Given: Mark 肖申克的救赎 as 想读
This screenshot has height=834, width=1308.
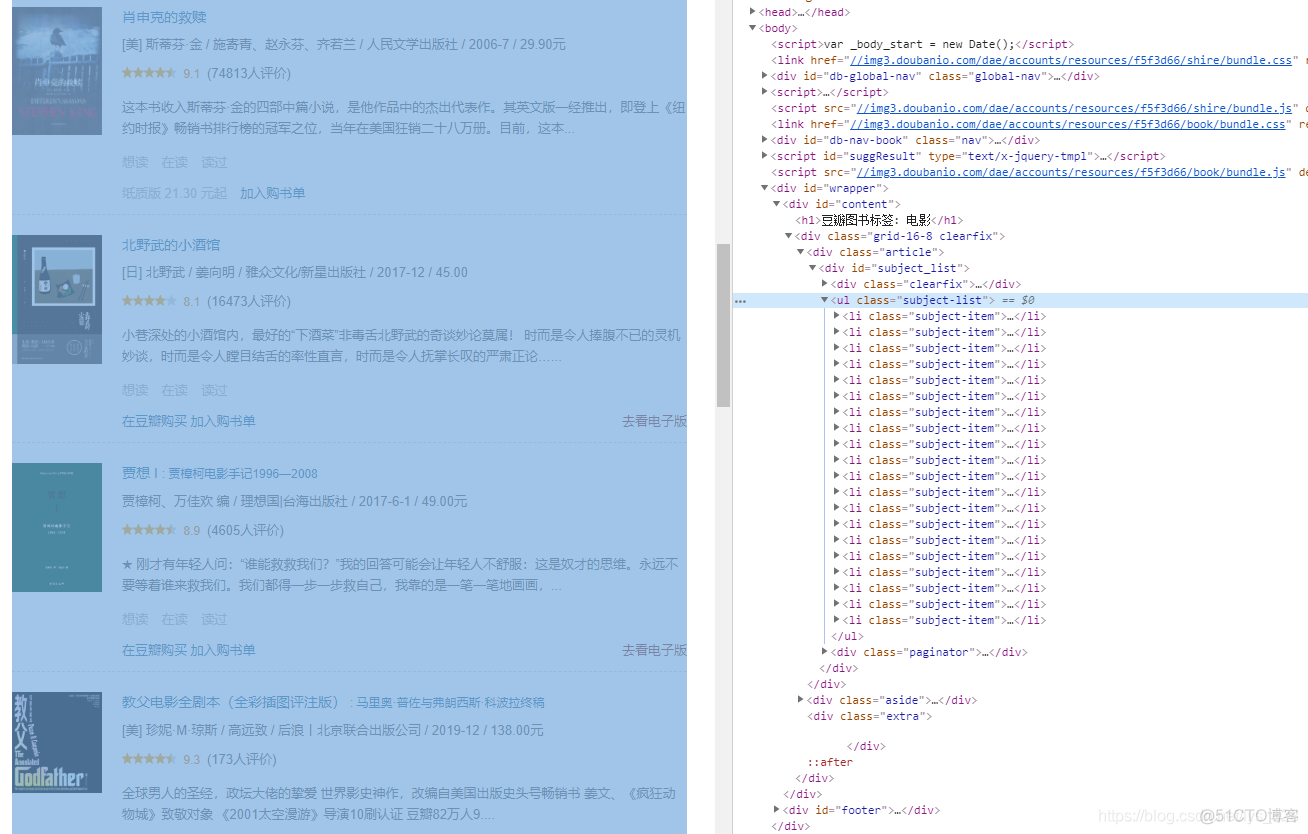Looking at the screenshot, I should [x=135, y=162].
